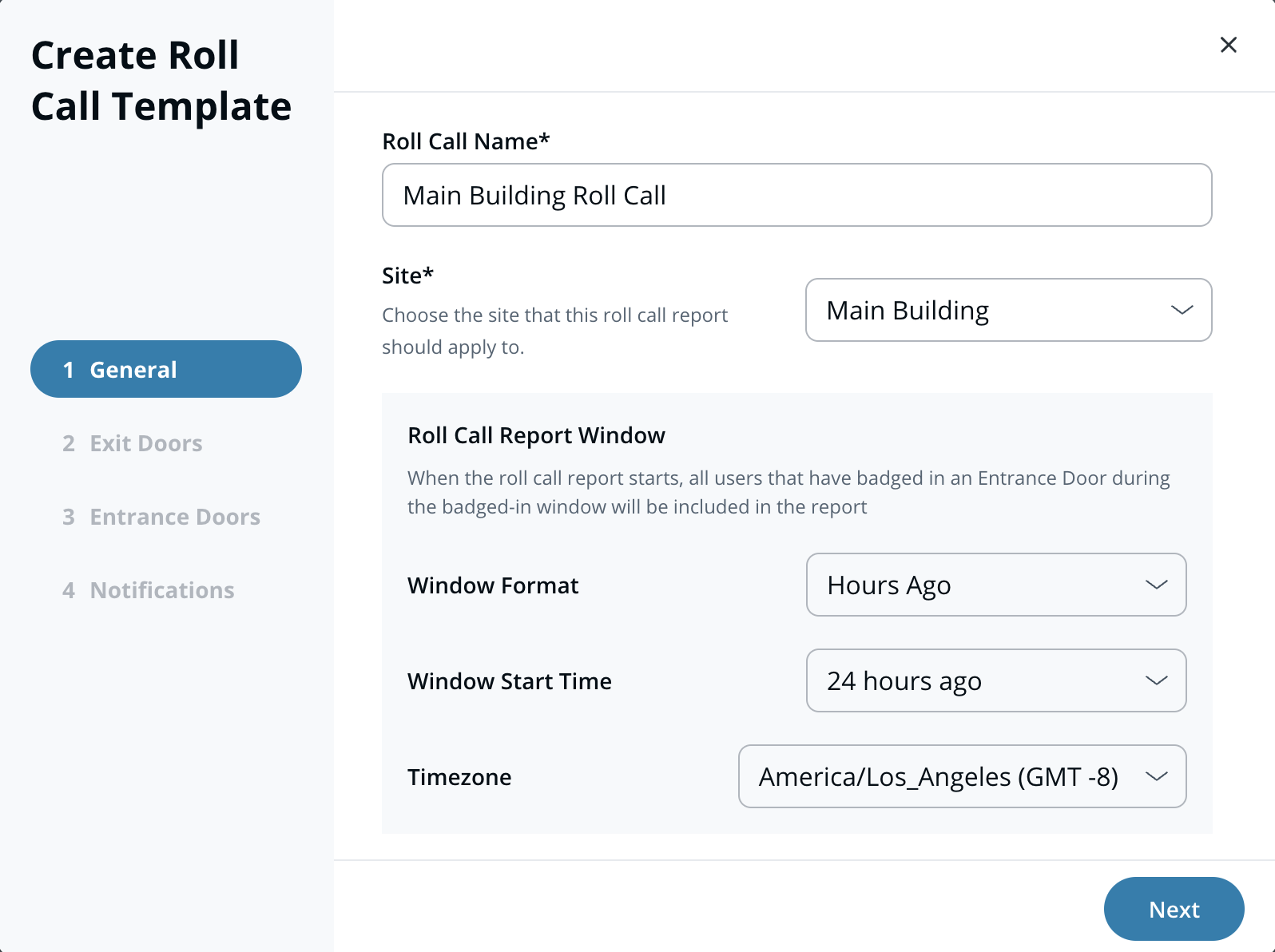Click the Roll Call Report Window heading
The image size is (1275, 952).
[x=536, y=435]
